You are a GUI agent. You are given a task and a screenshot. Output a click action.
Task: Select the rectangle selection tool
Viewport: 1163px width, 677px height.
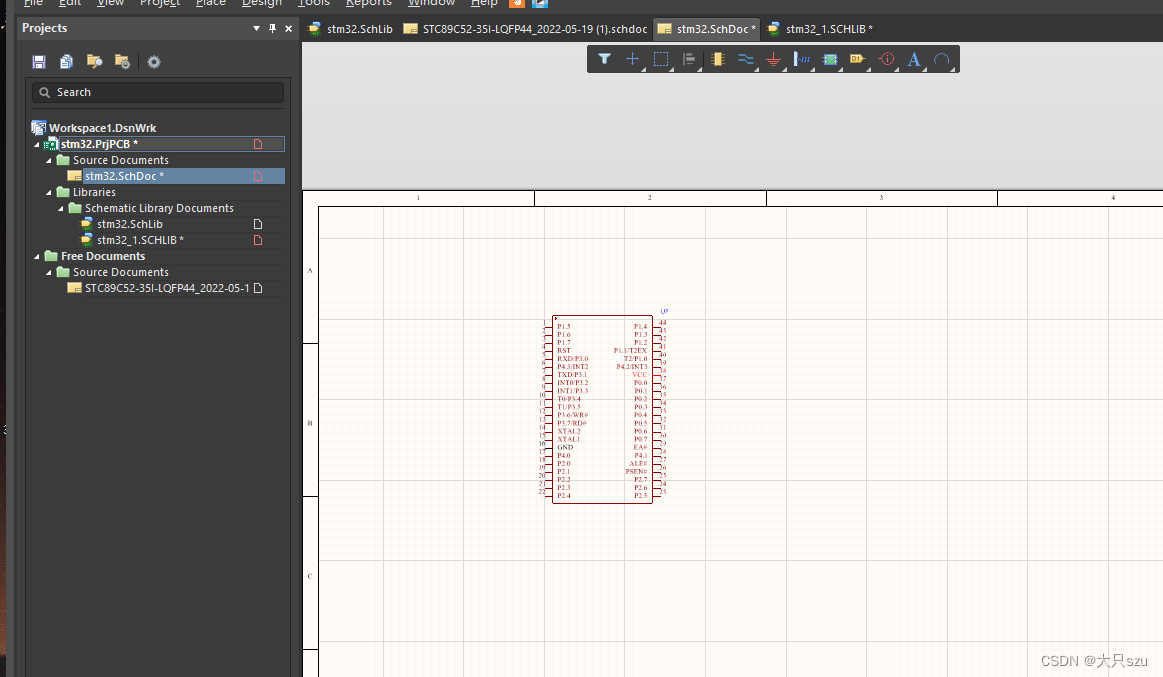pyautogui.click(x=661, y=59)
